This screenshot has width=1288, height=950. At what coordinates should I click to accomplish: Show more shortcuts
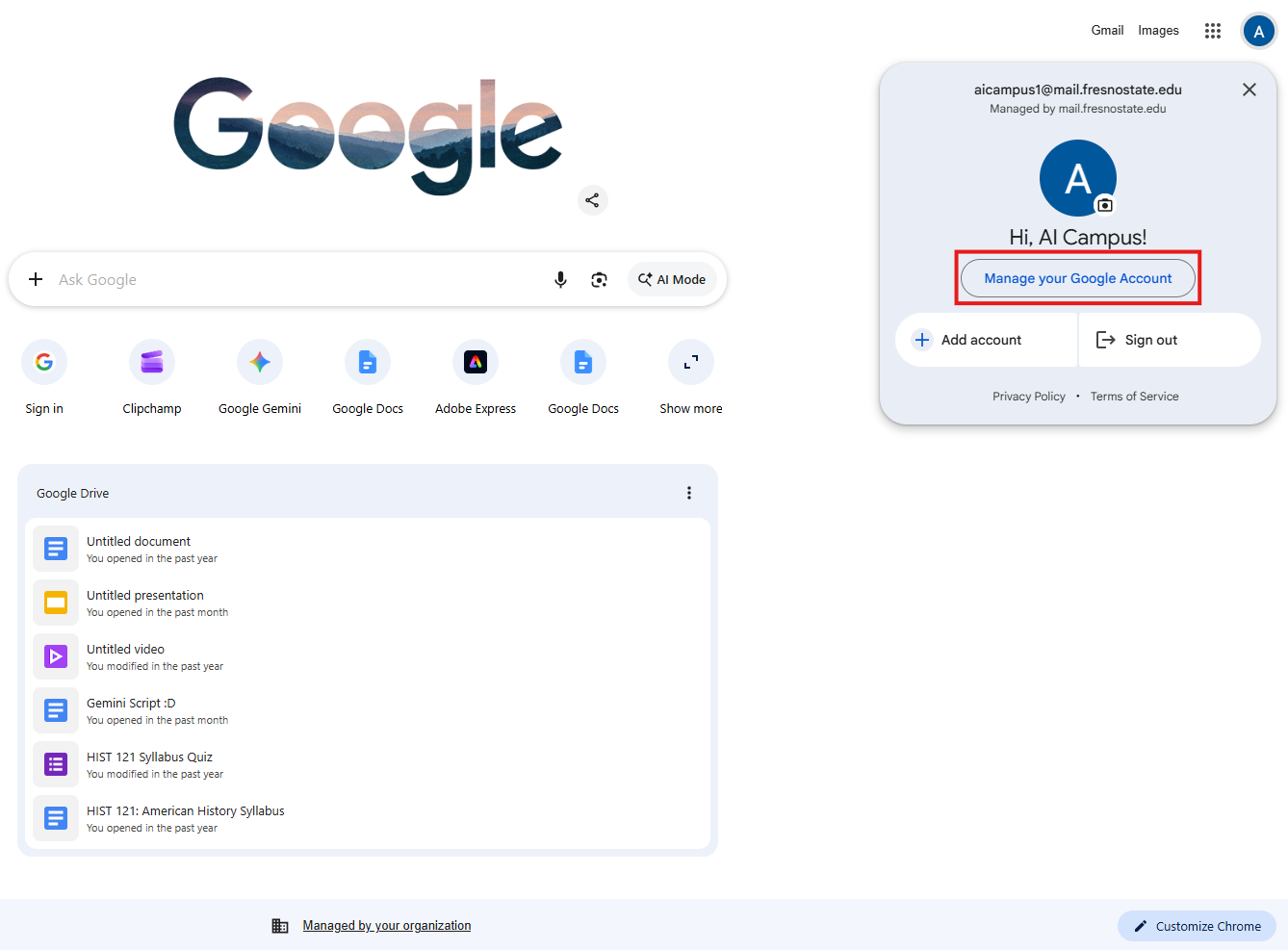[x=691, y=377]
